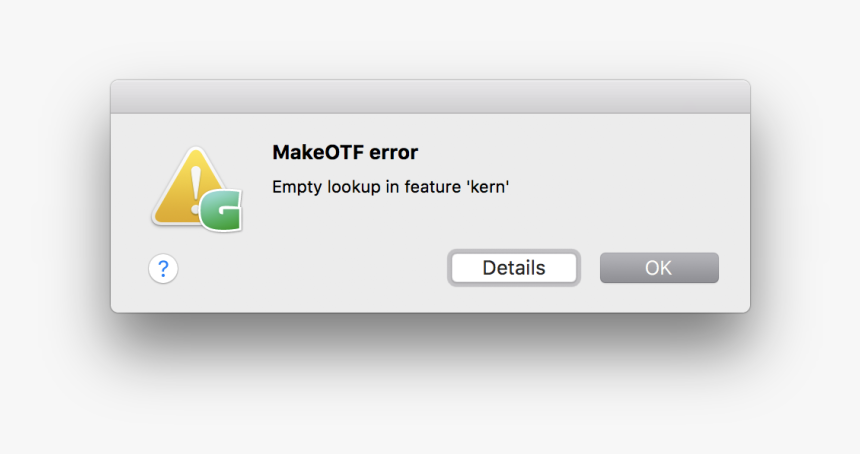Viewport: 860px width, 454px height.
Task: Click empty dialog space between help and Details
Action: [x=313, y=269]
